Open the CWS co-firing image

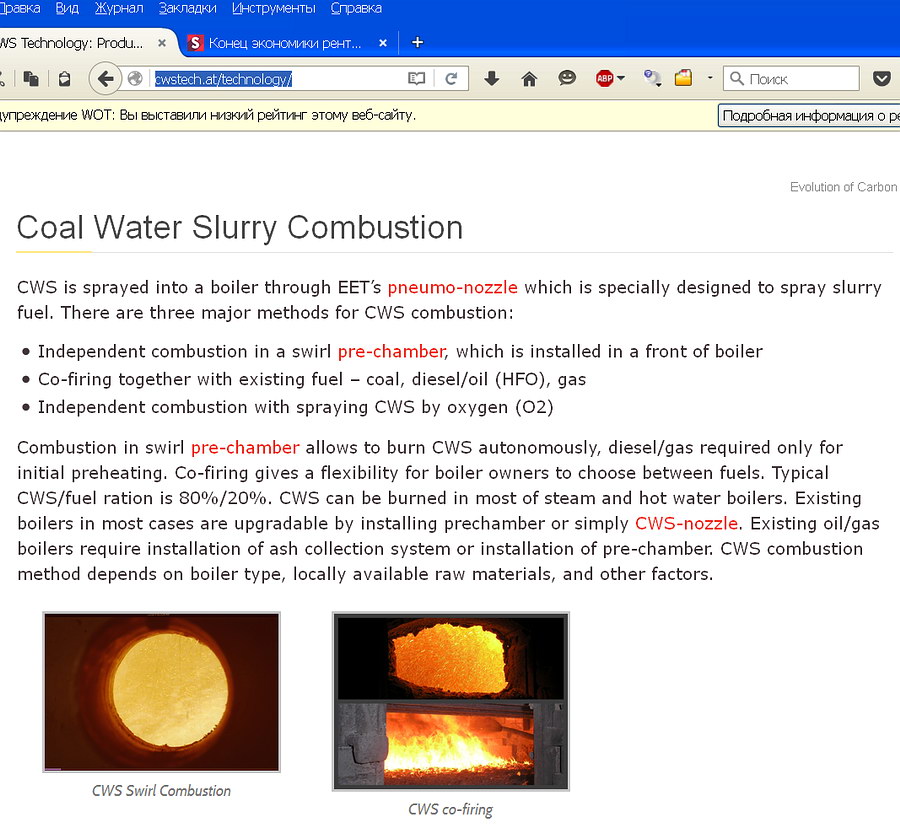click(x=451, y=701)
